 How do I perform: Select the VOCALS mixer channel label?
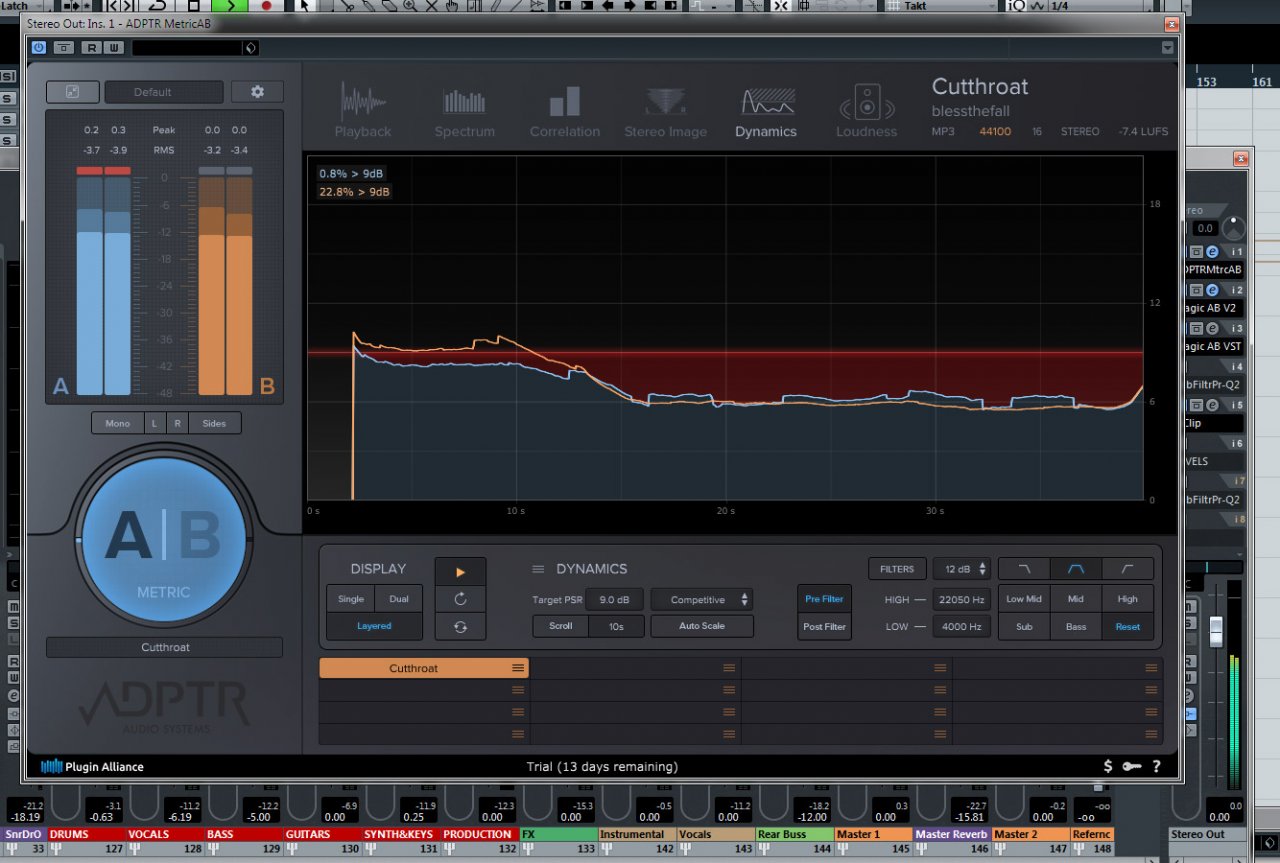164,834
